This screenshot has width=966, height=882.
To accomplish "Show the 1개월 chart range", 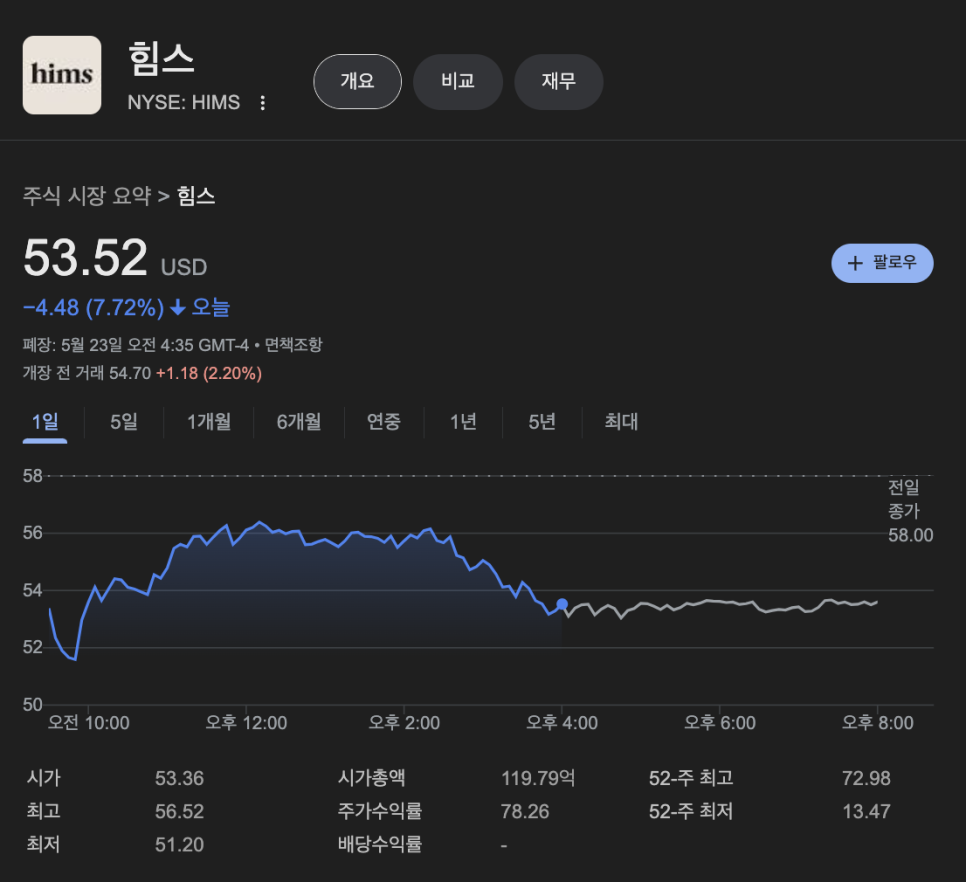I will pos(209,422).
